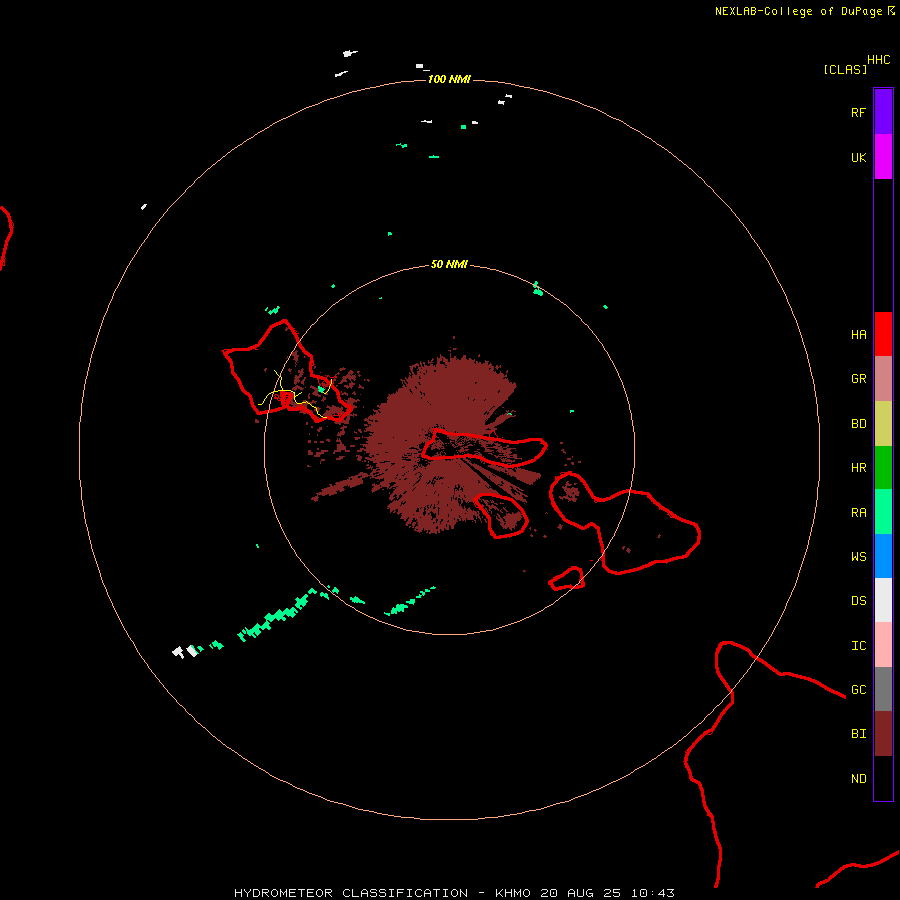Viewport: 900px width, 900px height.
Task: Click the [CLAS] units label
Action: coord(845,69)
